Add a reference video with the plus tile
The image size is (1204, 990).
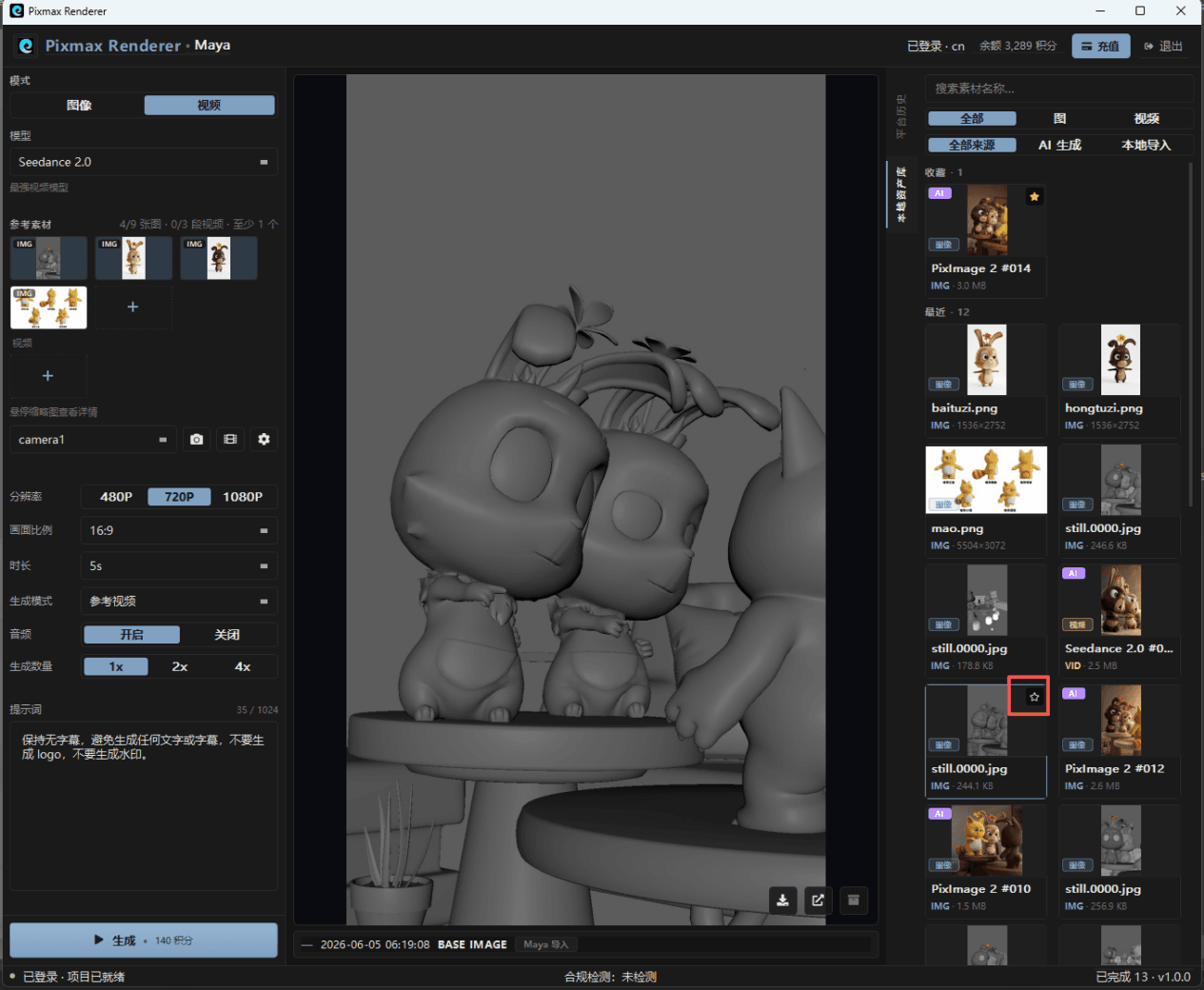pyautogui.click(x=48, y=376)
